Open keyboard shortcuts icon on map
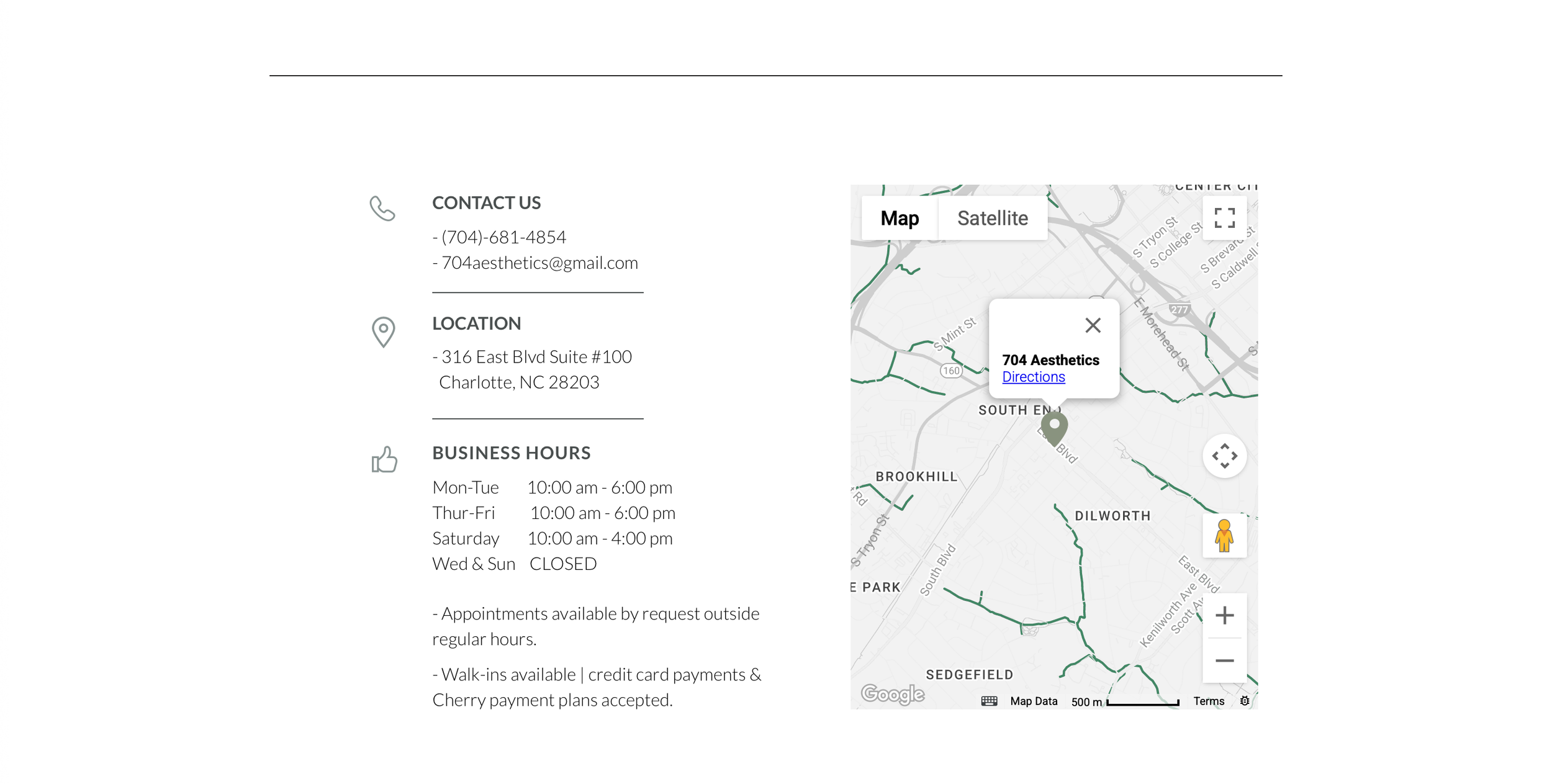The image size is (1552, 784). [x=989, y=701]
